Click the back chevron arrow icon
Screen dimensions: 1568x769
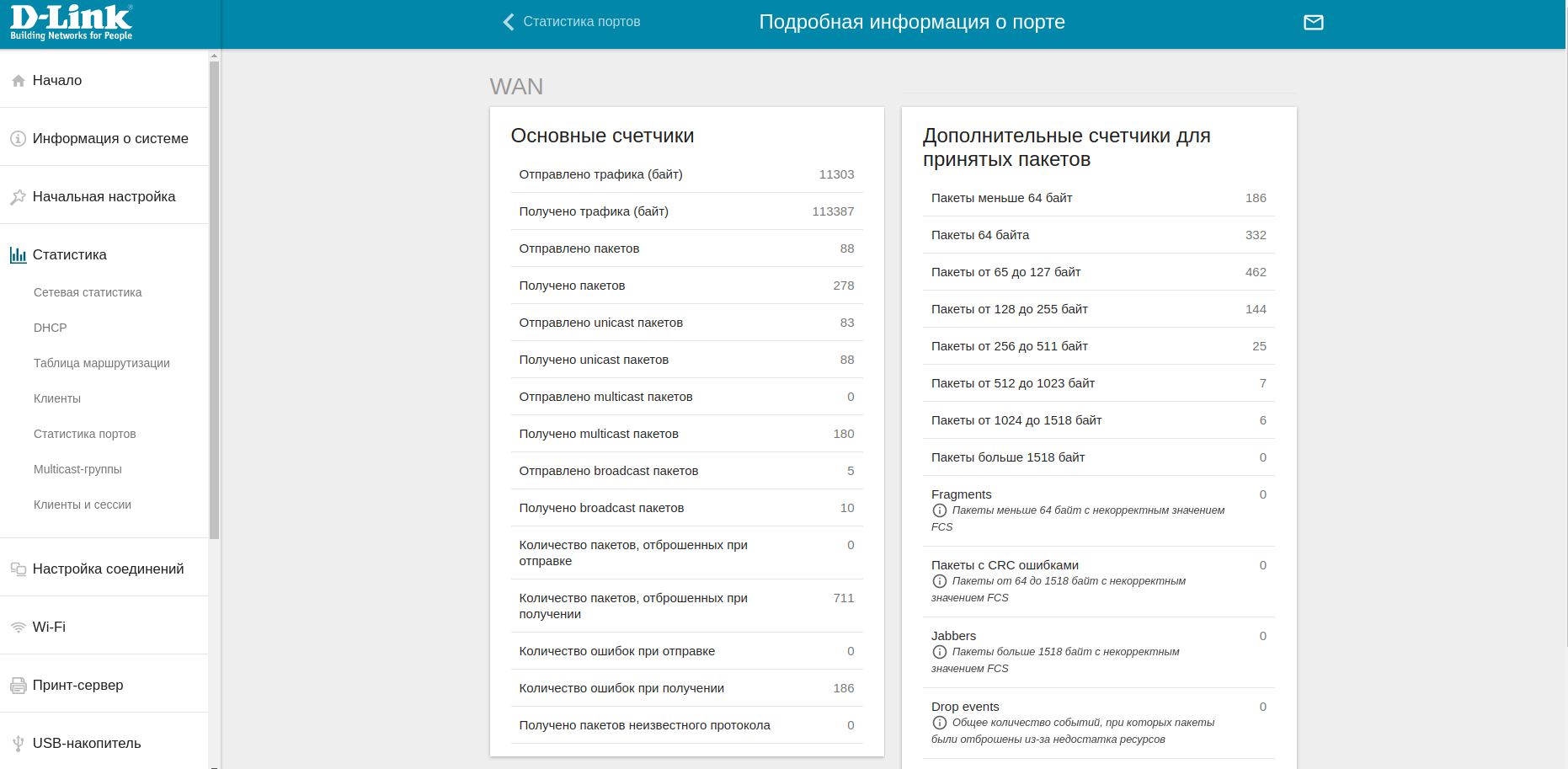(508, 22)
